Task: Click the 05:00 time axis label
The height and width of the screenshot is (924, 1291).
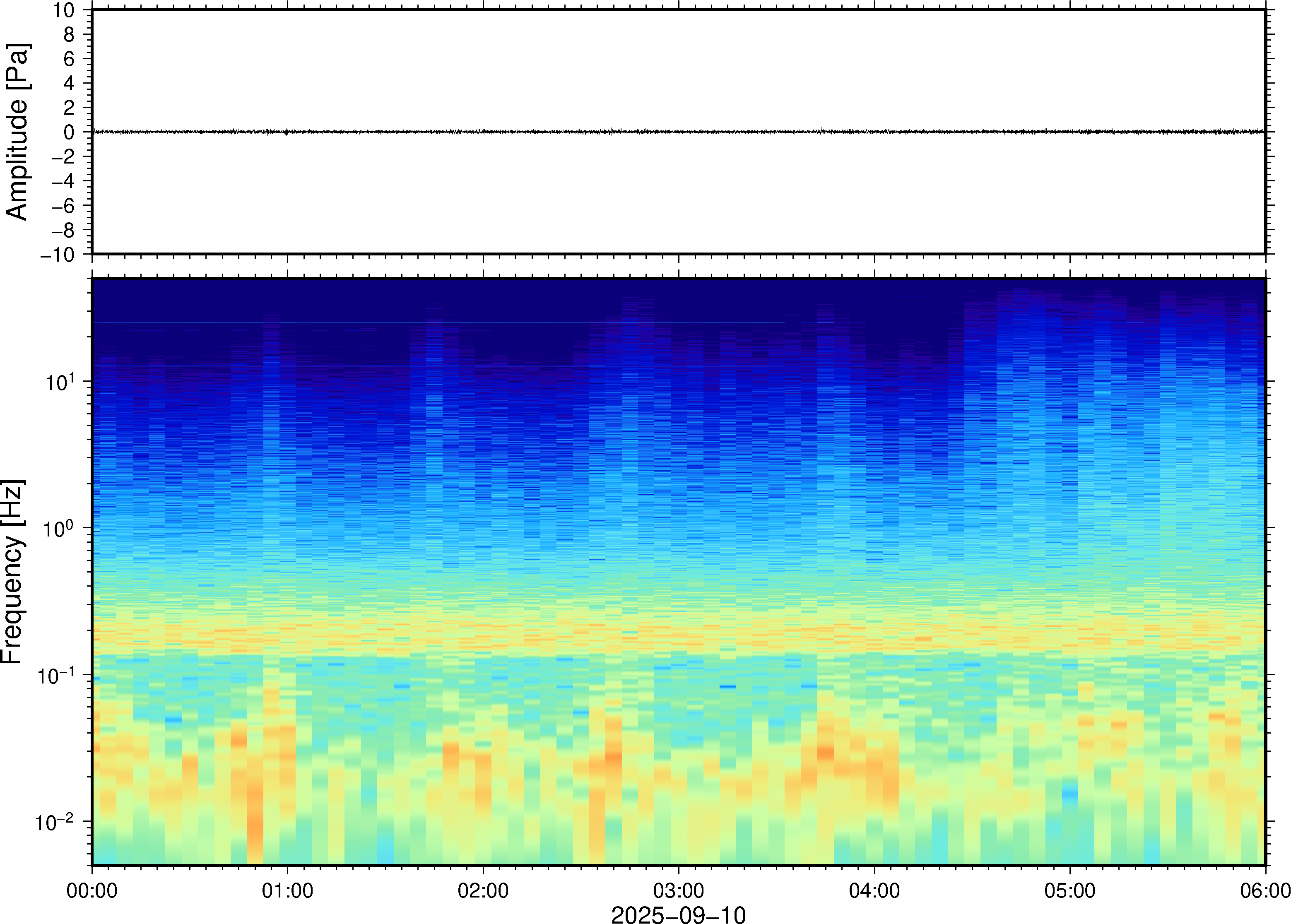Action: point(1069,891)
